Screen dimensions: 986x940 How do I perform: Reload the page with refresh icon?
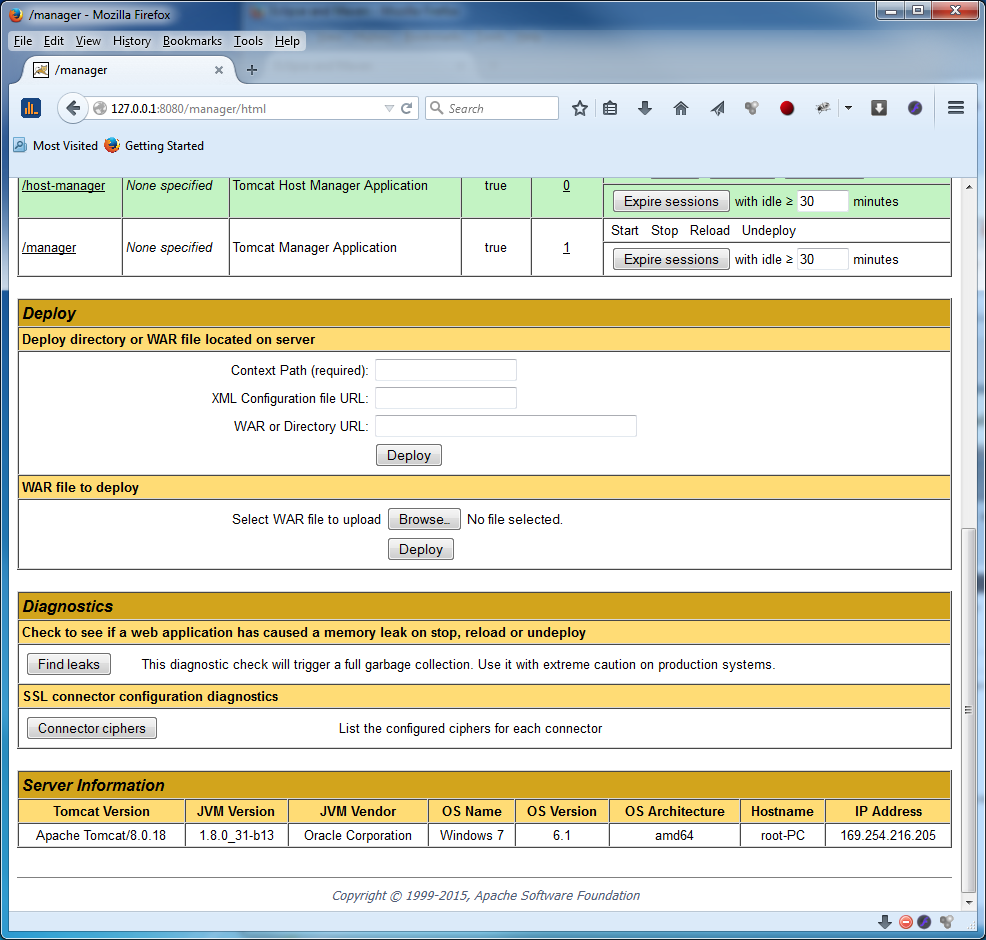tap(407, 108)
